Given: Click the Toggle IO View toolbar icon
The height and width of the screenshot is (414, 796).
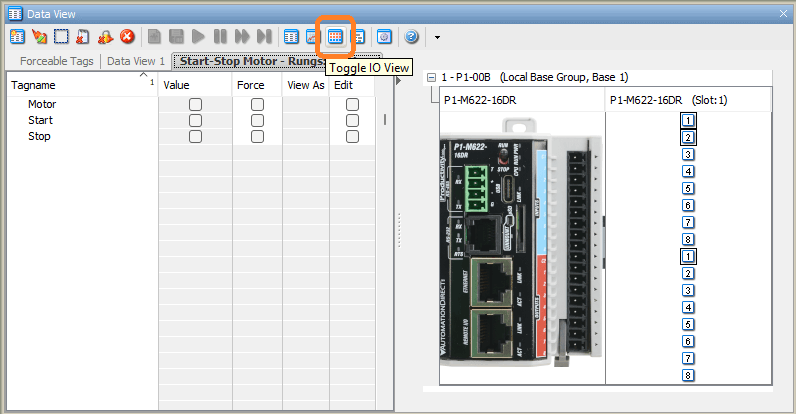Looking at the screenshot, I should 336,37.
